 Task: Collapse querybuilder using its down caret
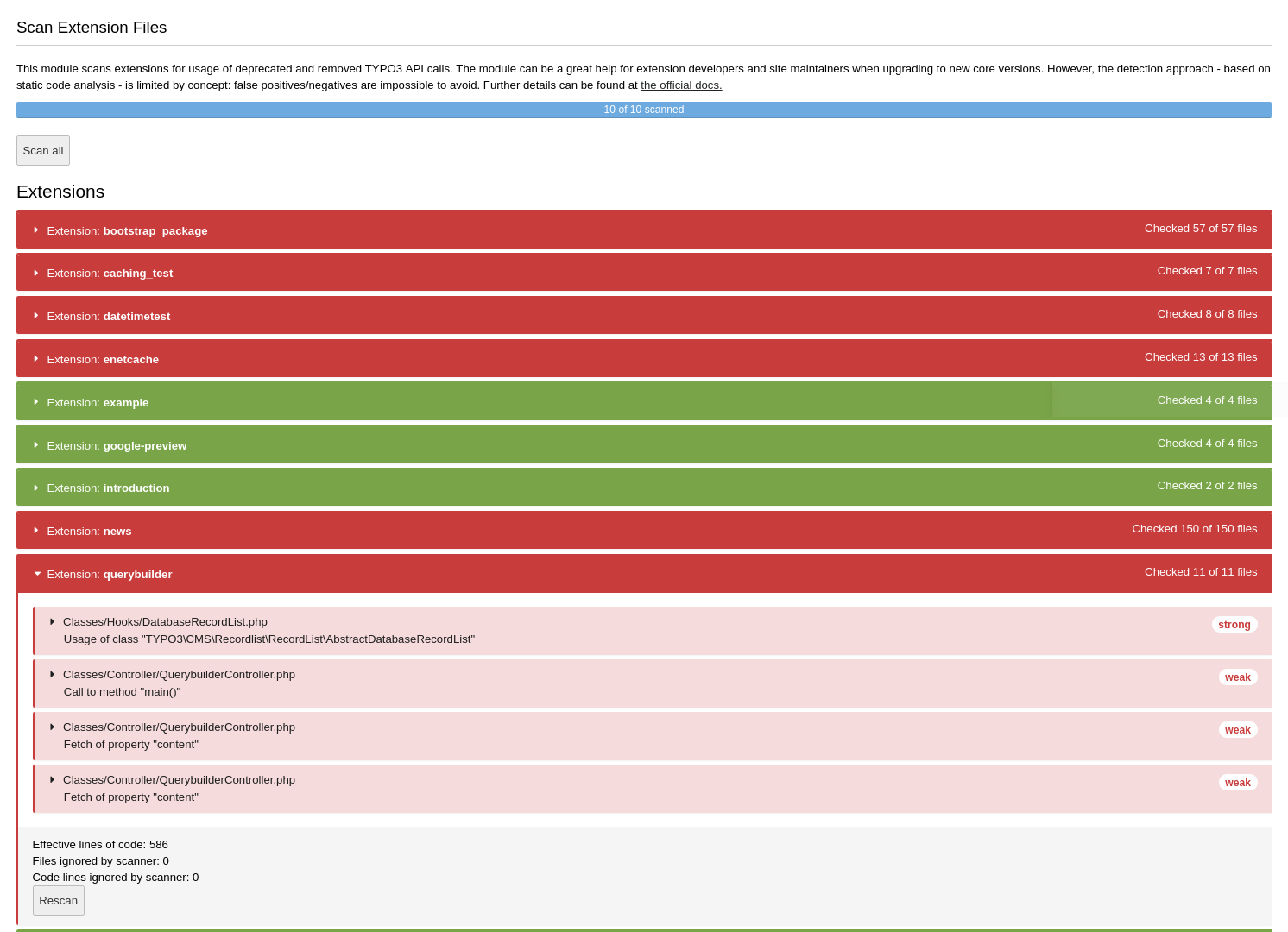[x=37, y=574]
